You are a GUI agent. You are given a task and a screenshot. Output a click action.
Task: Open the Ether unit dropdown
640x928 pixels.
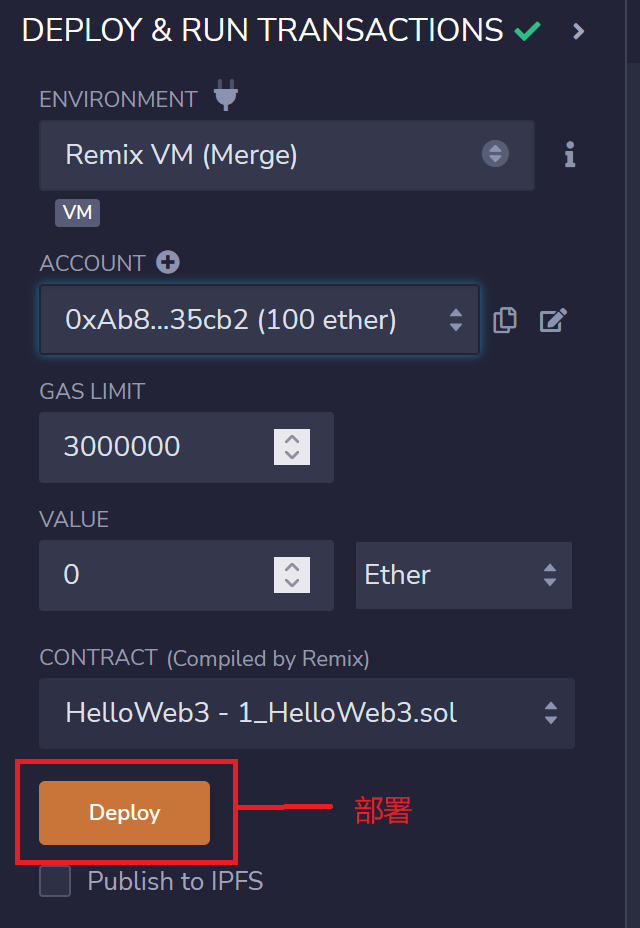[x=463, y=575]
